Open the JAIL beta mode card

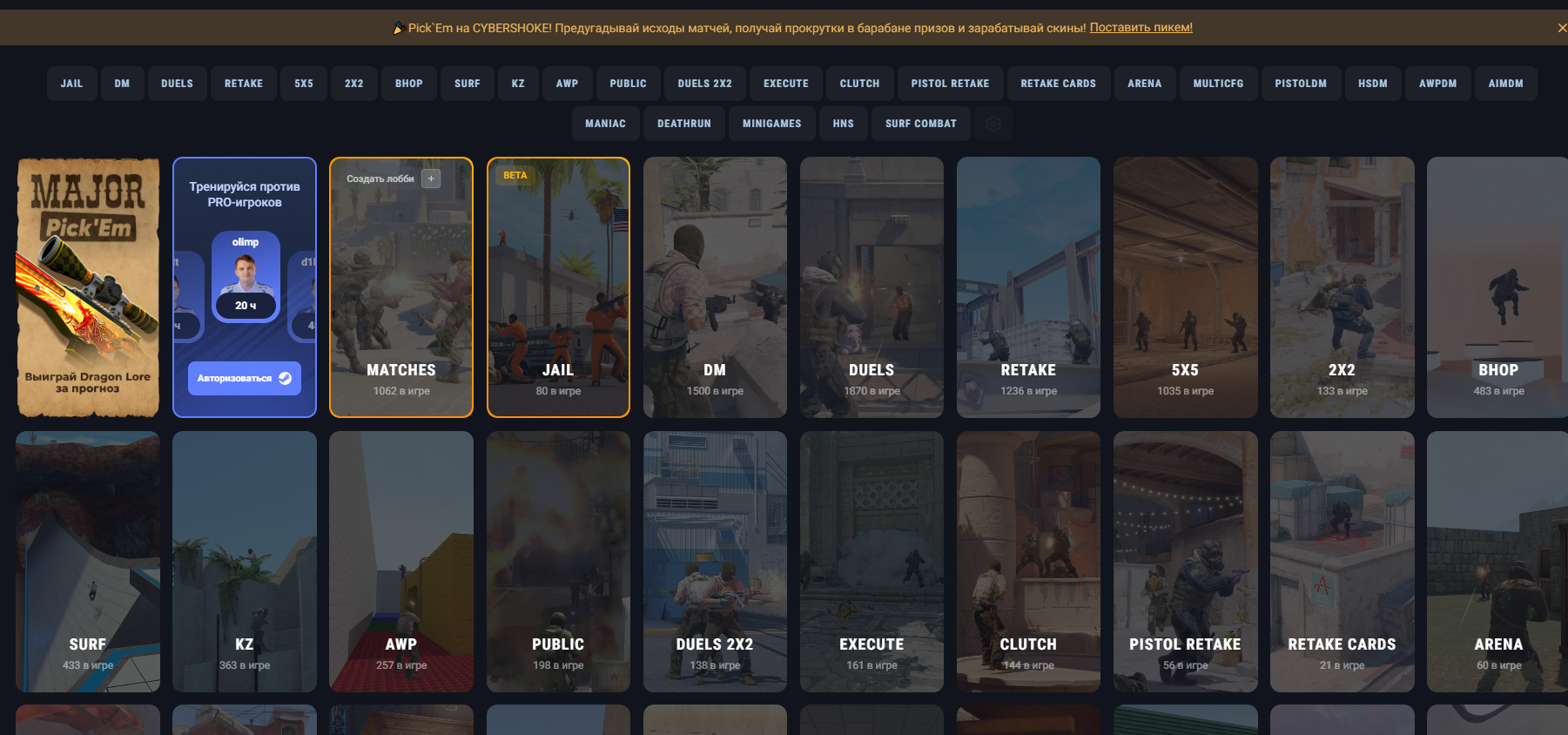point(558,287)
